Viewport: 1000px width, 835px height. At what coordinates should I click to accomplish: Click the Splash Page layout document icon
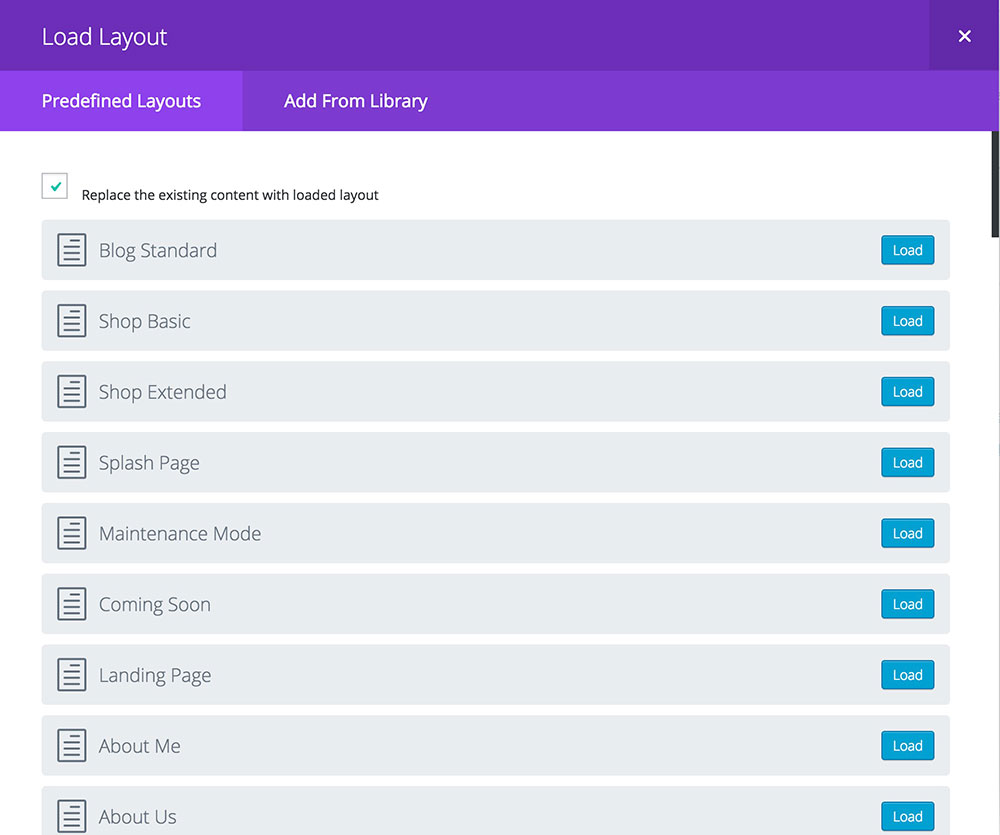[71, 463]
